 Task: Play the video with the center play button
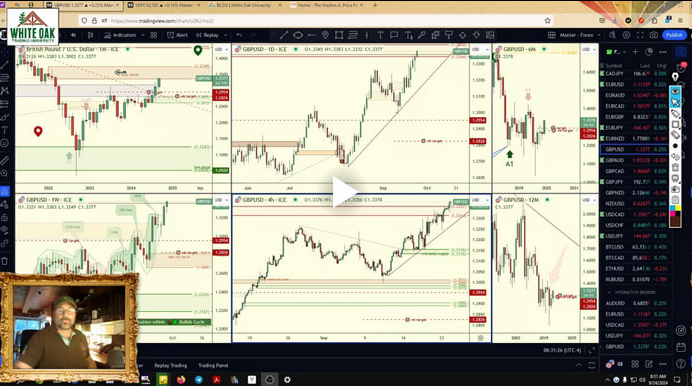(344, 191)
